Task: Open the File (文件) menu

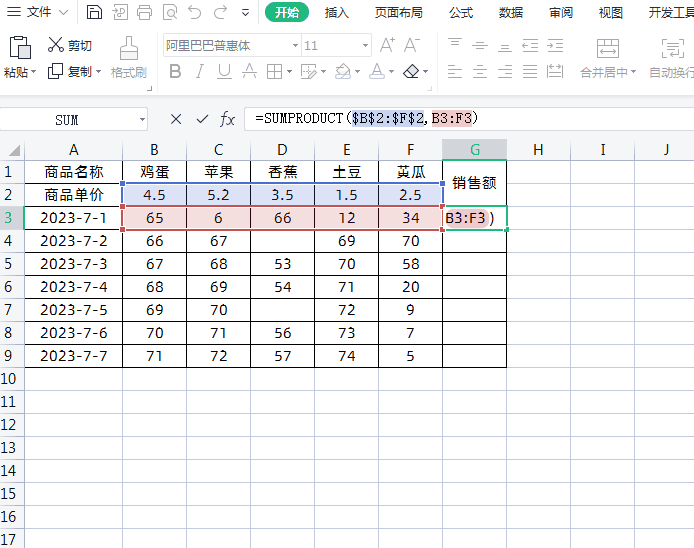Action: point(38,12)
